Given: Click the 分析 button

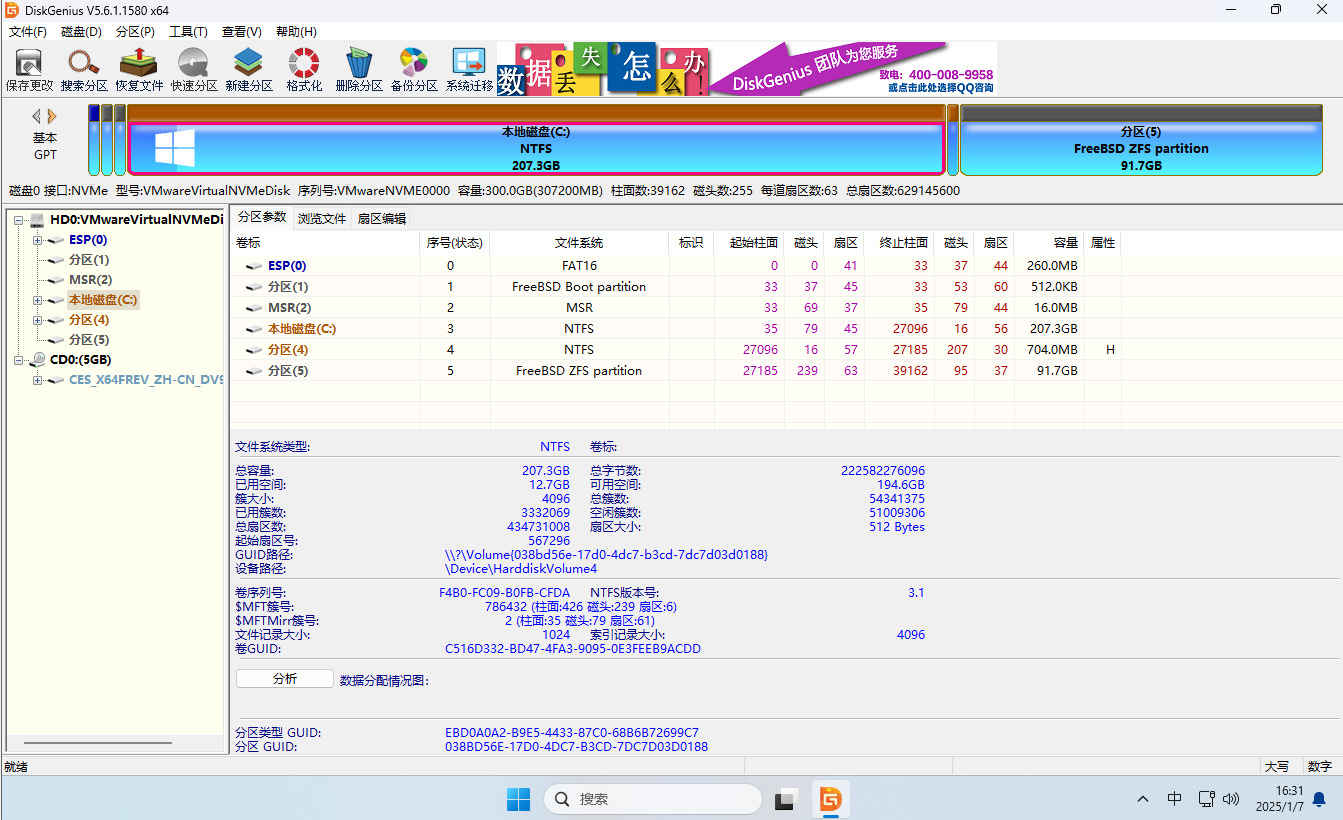Looking at the screenshot, I should (x=285, y=679).
